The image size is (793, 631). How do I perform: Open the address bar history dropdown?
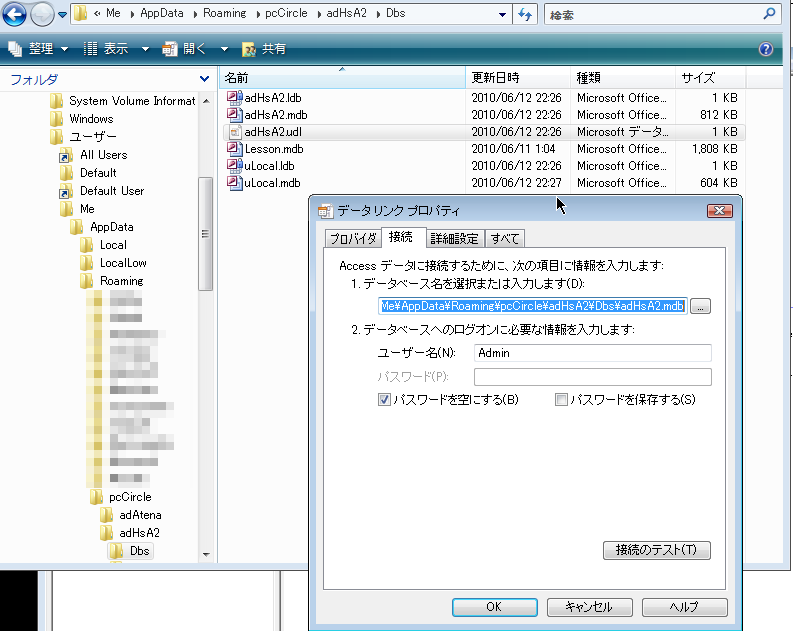tap(502, 15)
